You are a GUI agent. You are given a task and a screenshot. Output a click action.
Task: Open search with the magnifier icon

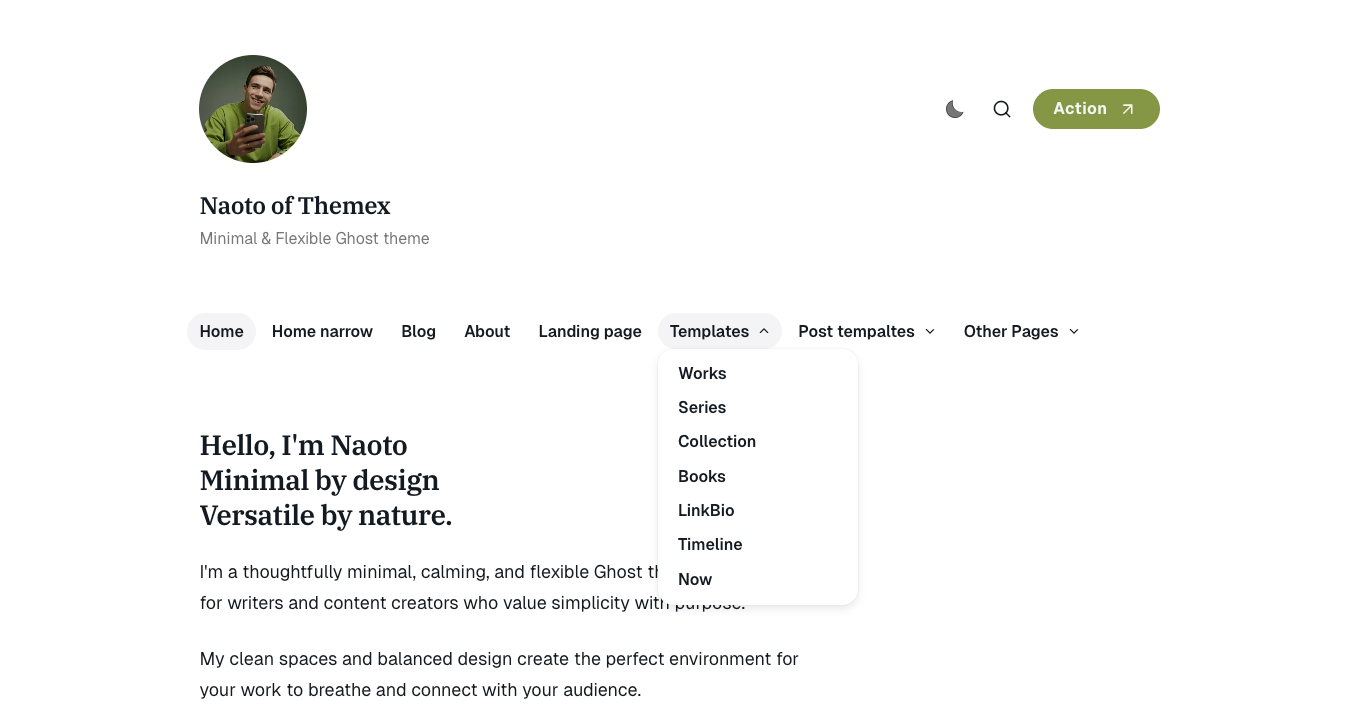pyautogui.click(x=1001, y=109)
